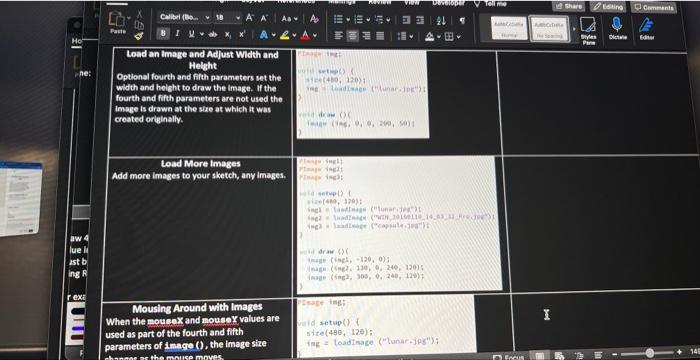Activate the Format Painter brush

point(140,35)
